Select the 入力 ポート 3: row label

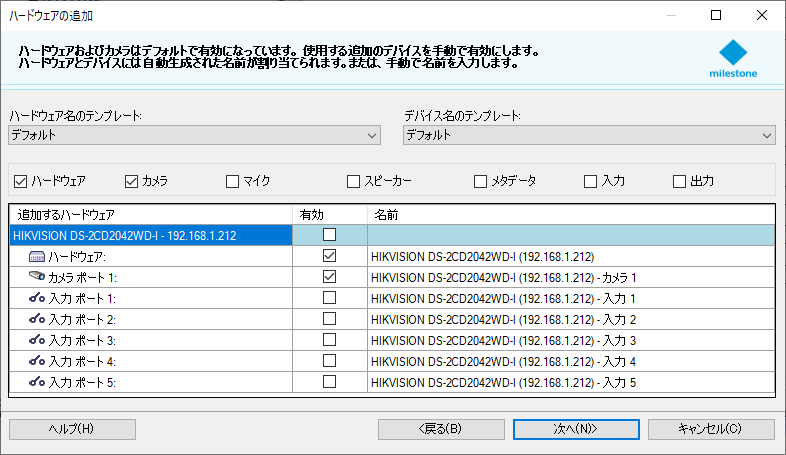tap(82, 341)
